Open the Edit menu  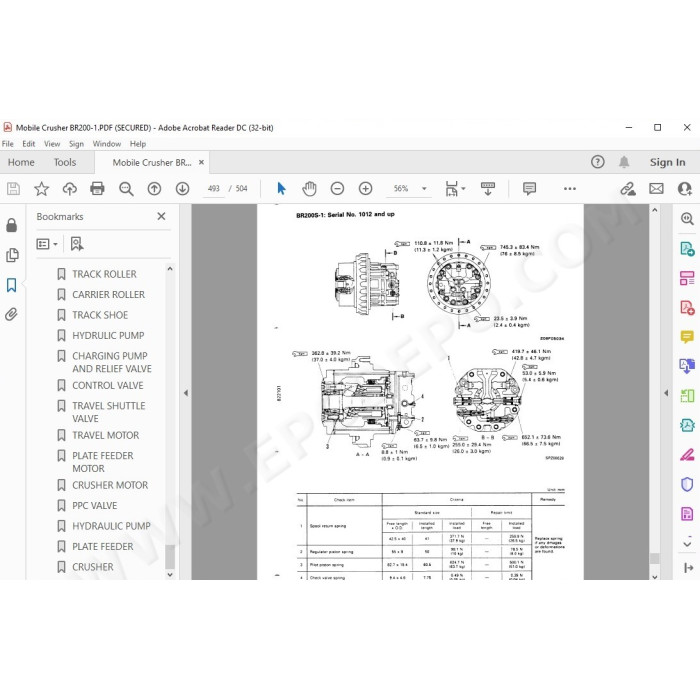point(29,144)
